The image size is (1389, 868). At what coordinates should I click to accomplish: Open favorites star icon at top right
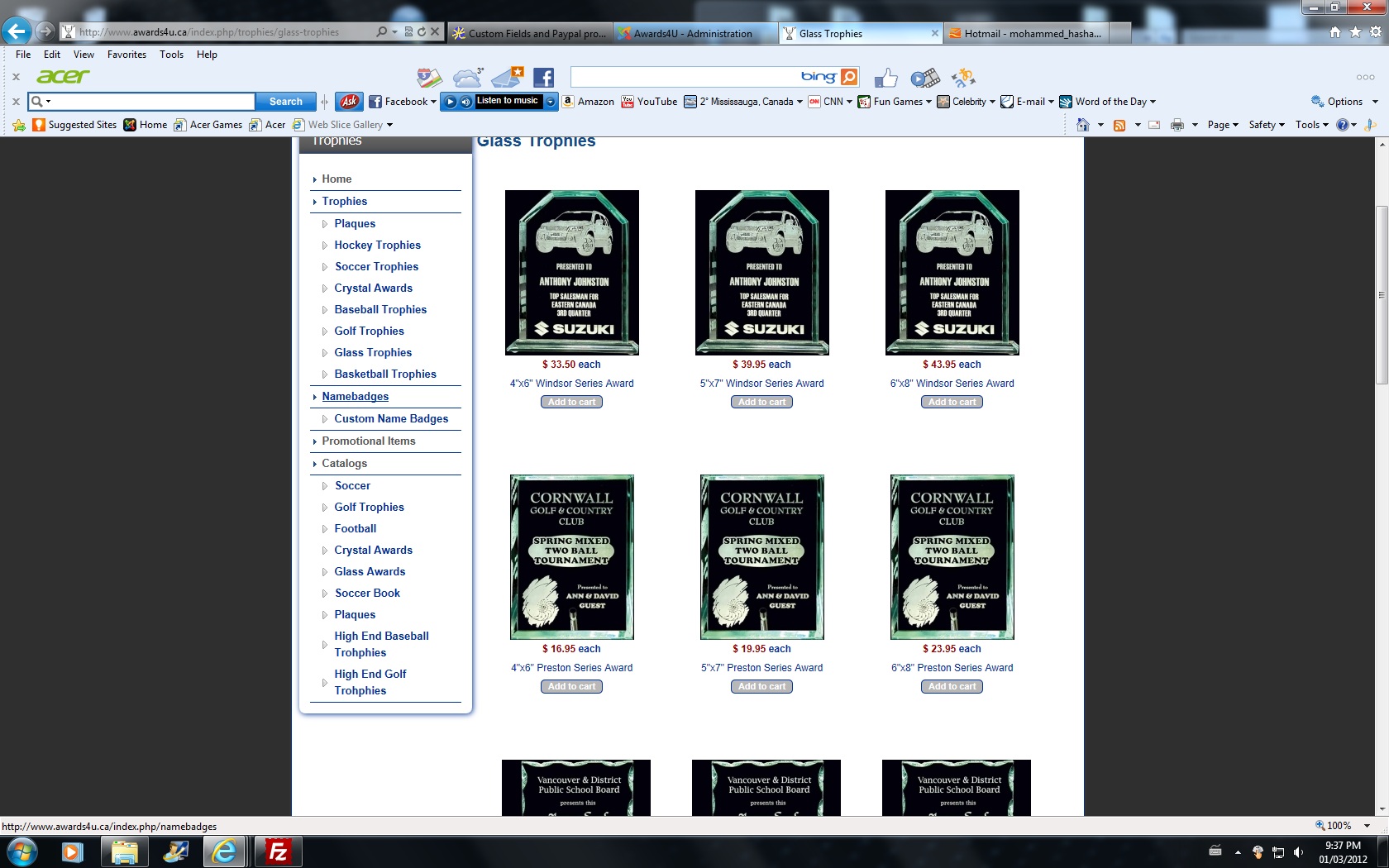[x=1355, y=32]
